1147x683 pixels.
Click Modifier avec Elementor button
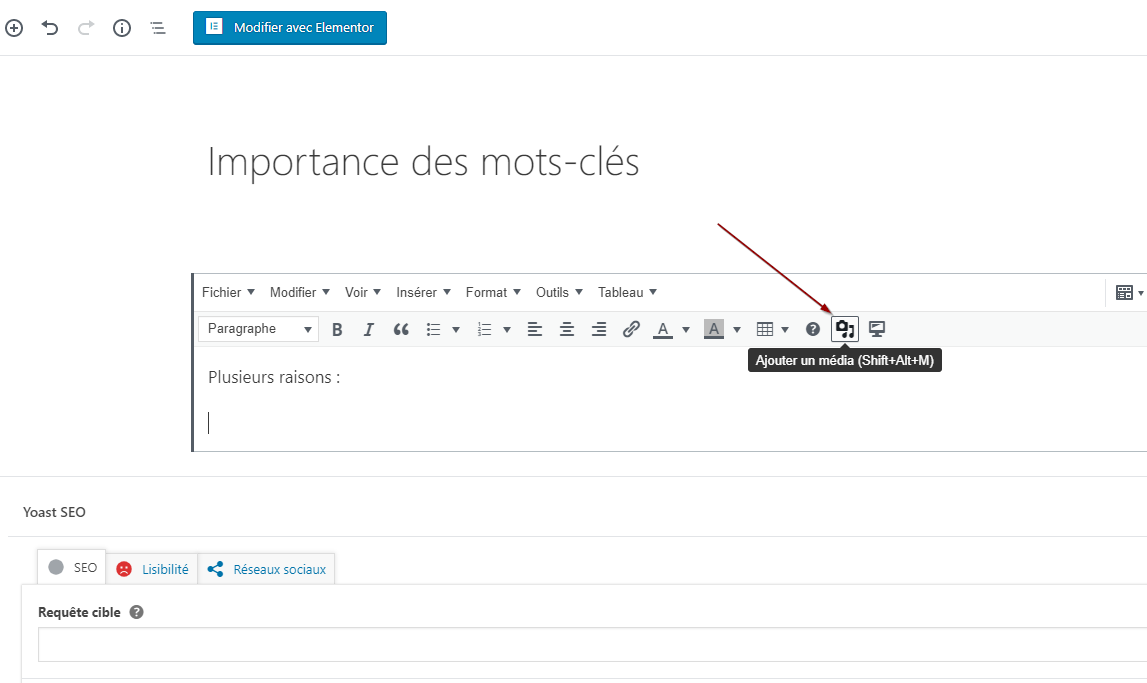click(x=290, y=28)
